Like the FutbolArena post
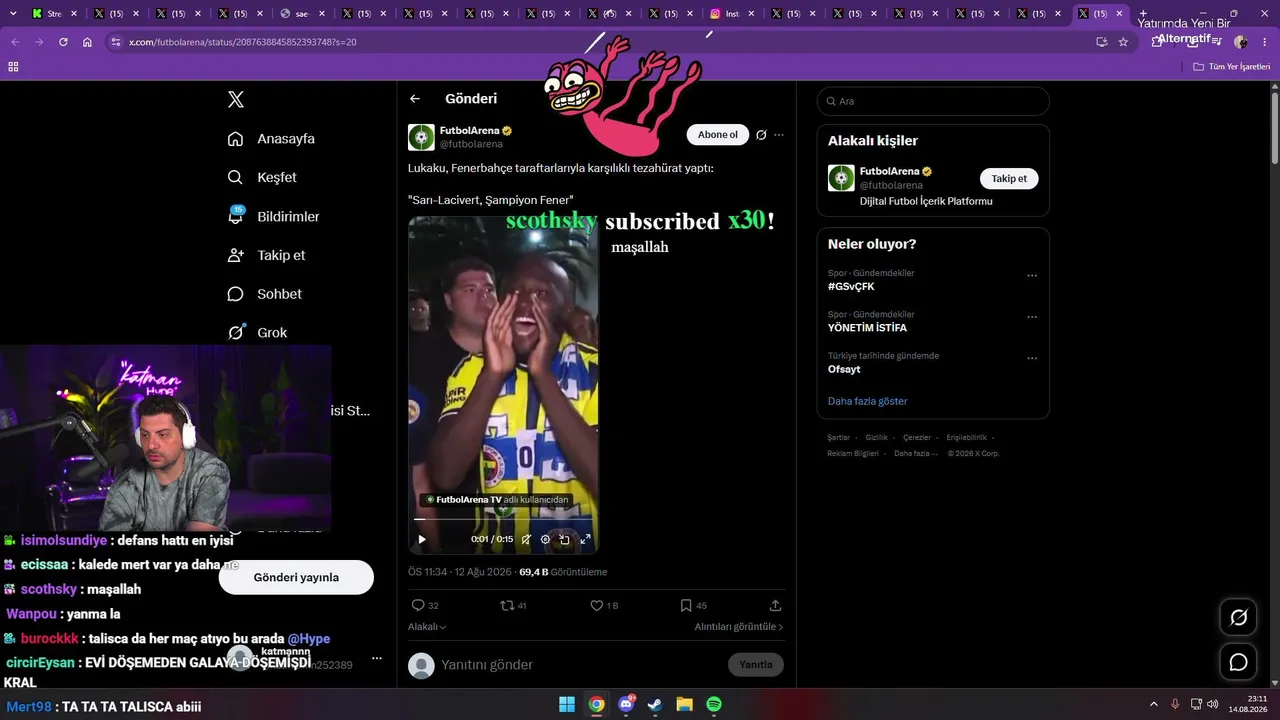Image resolution: width=1280 pixels, height=720 pixels. point(604,605)
